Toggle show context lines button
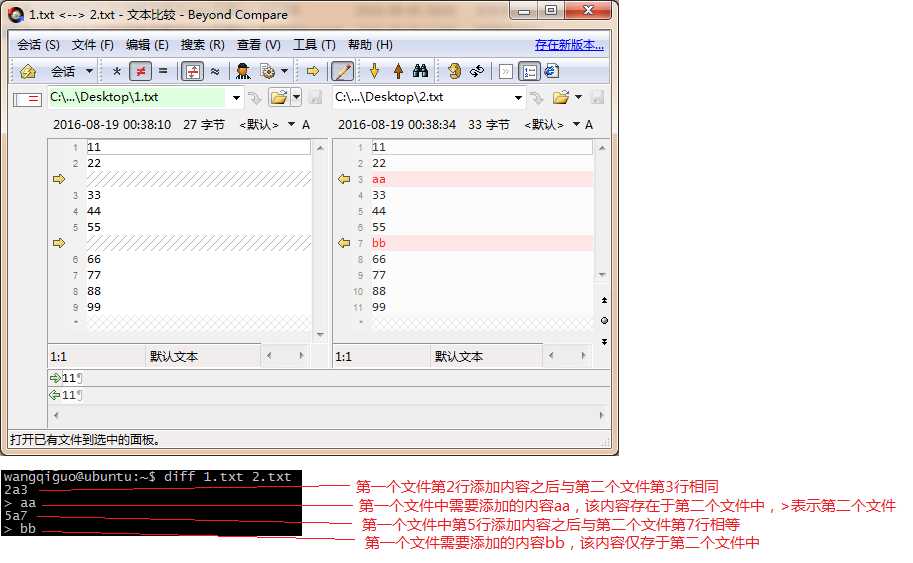 click(192, 71)
